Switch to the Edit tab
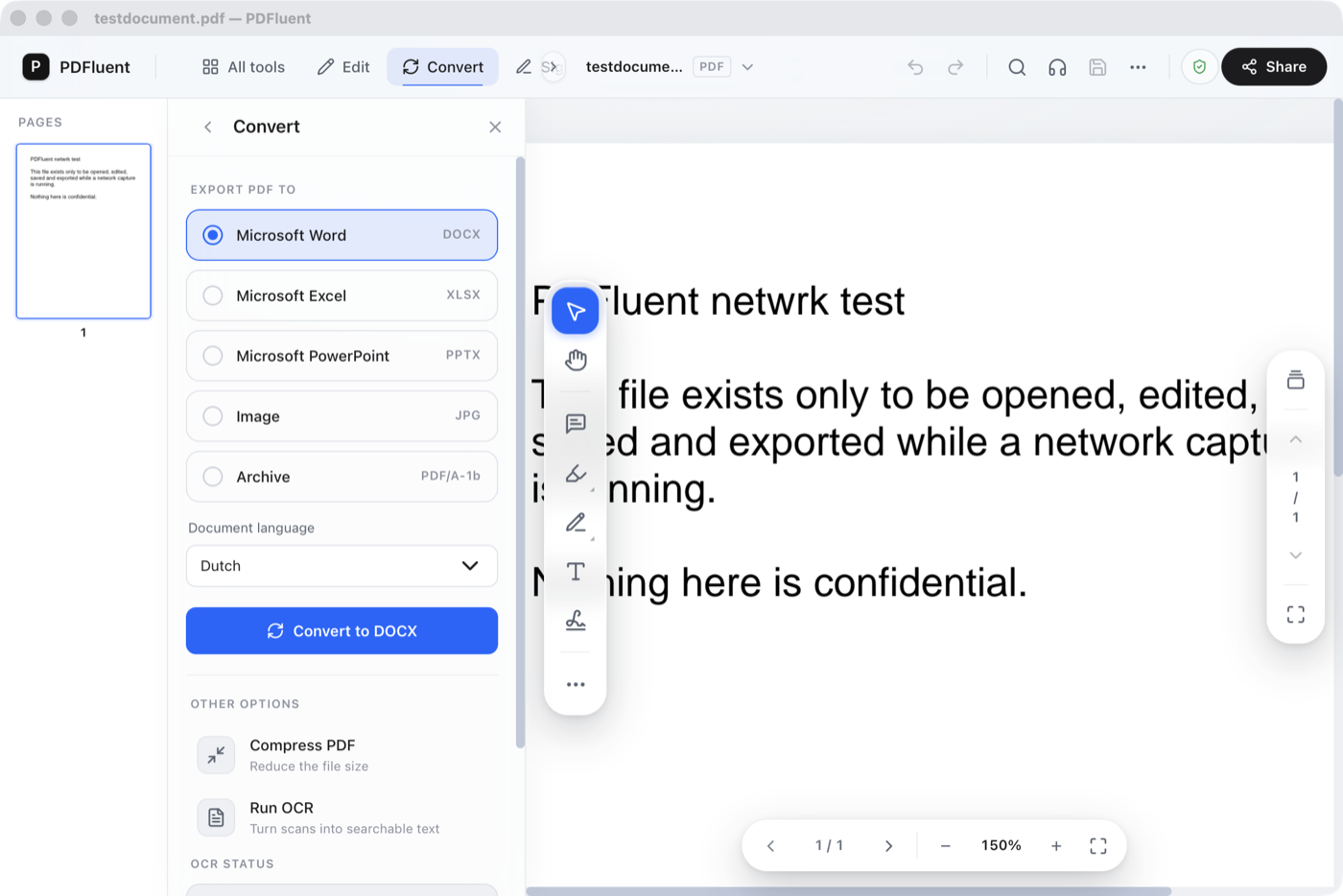The height and width of the screenshot is (896, 1343). 343,67
